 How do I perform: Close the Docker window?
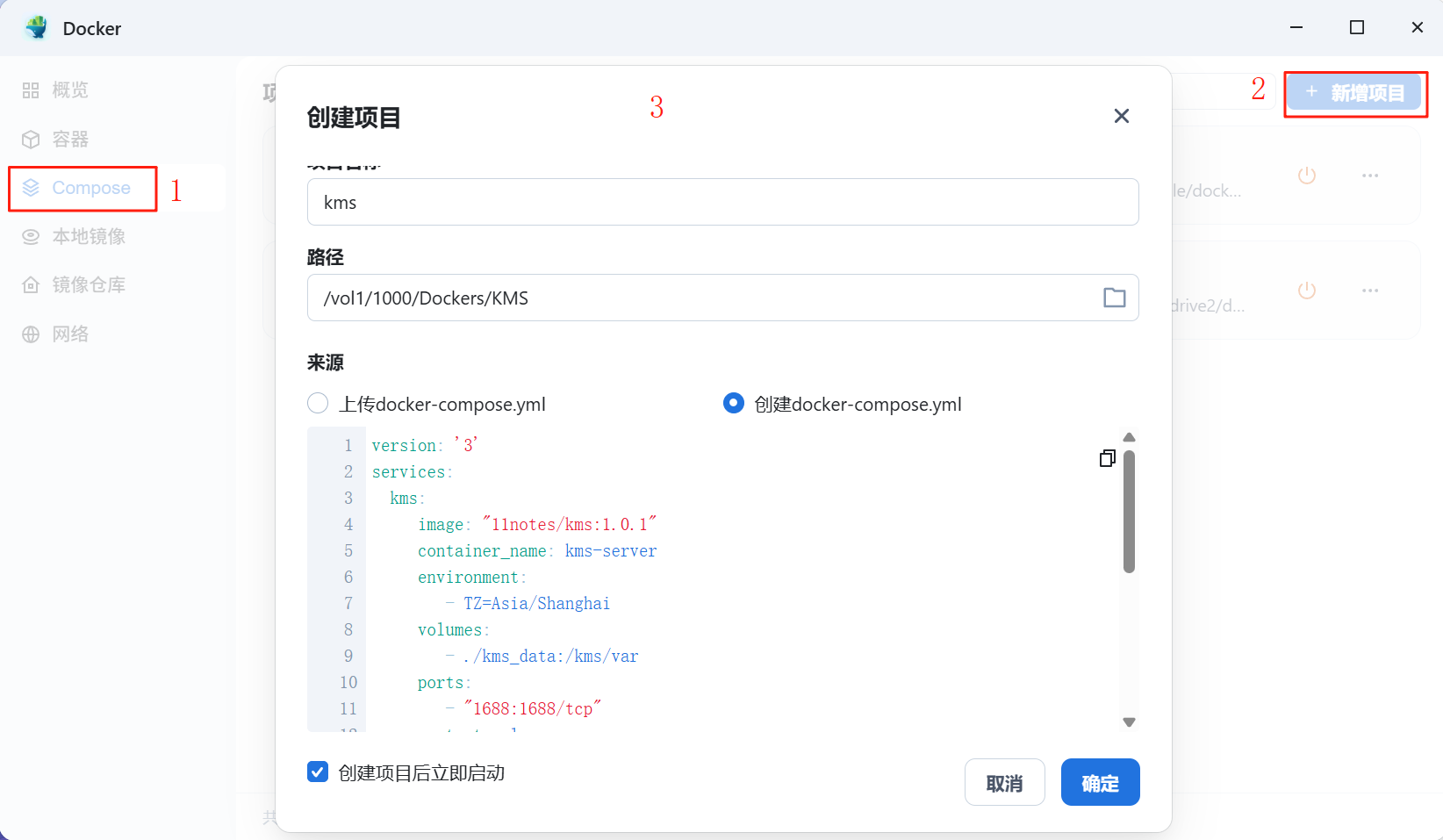point(1417,27)
